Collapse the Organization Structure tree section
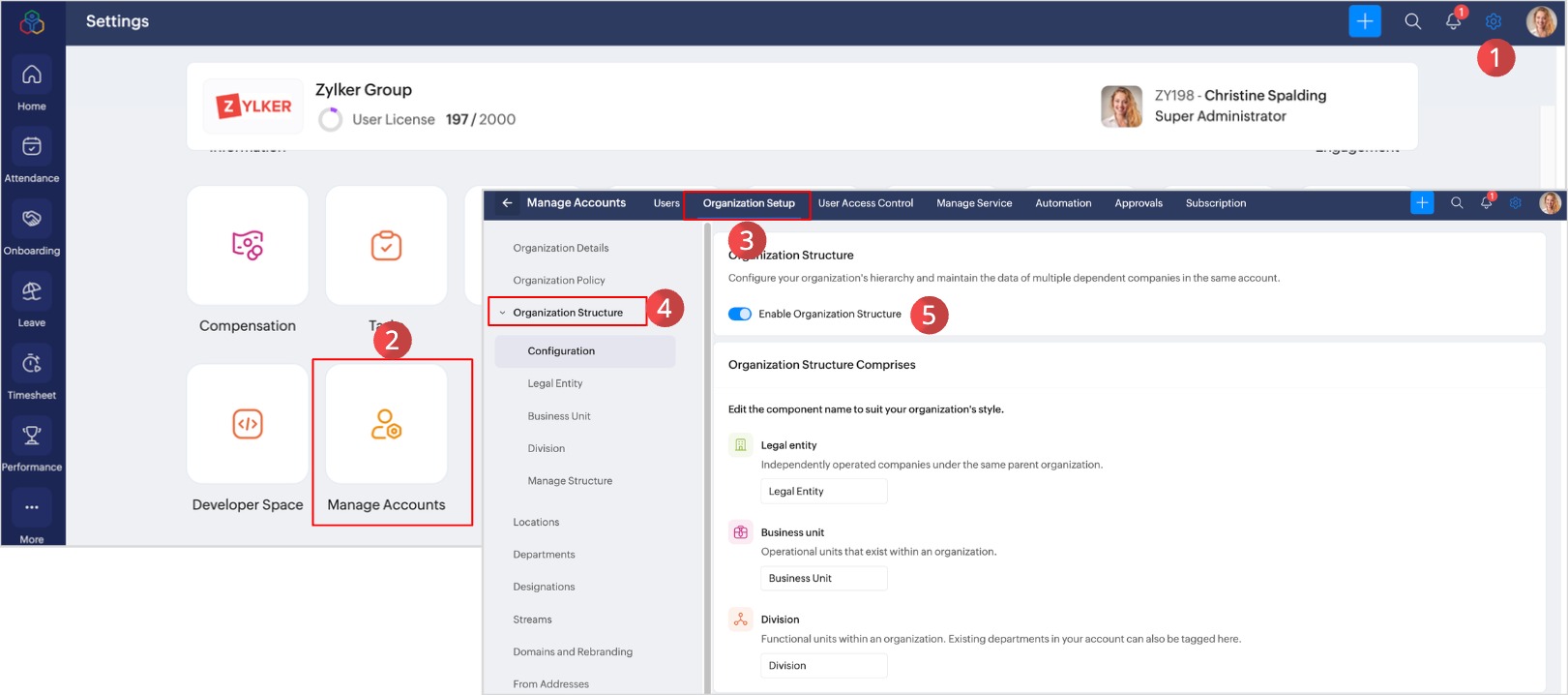This screenshot has height=695, width=1568. pos(502,313)
